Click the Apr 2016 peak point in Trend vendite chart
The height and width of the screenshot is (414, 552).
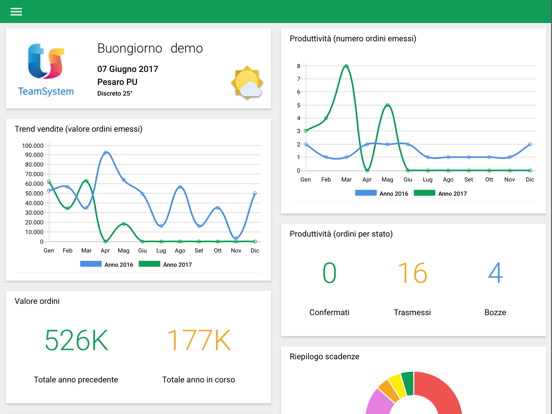105,153
